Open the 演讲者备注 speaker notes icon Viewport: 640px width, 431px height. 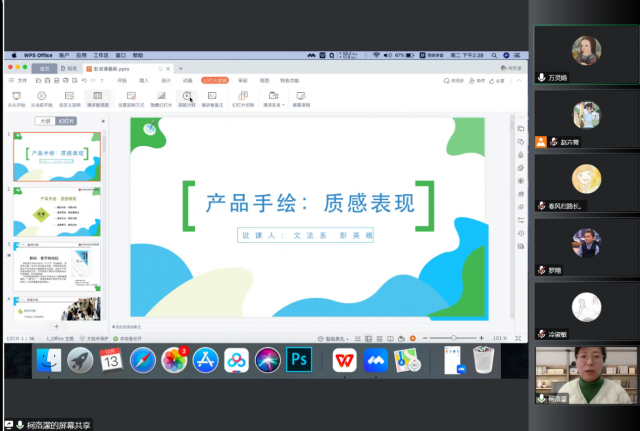point(213,96)
